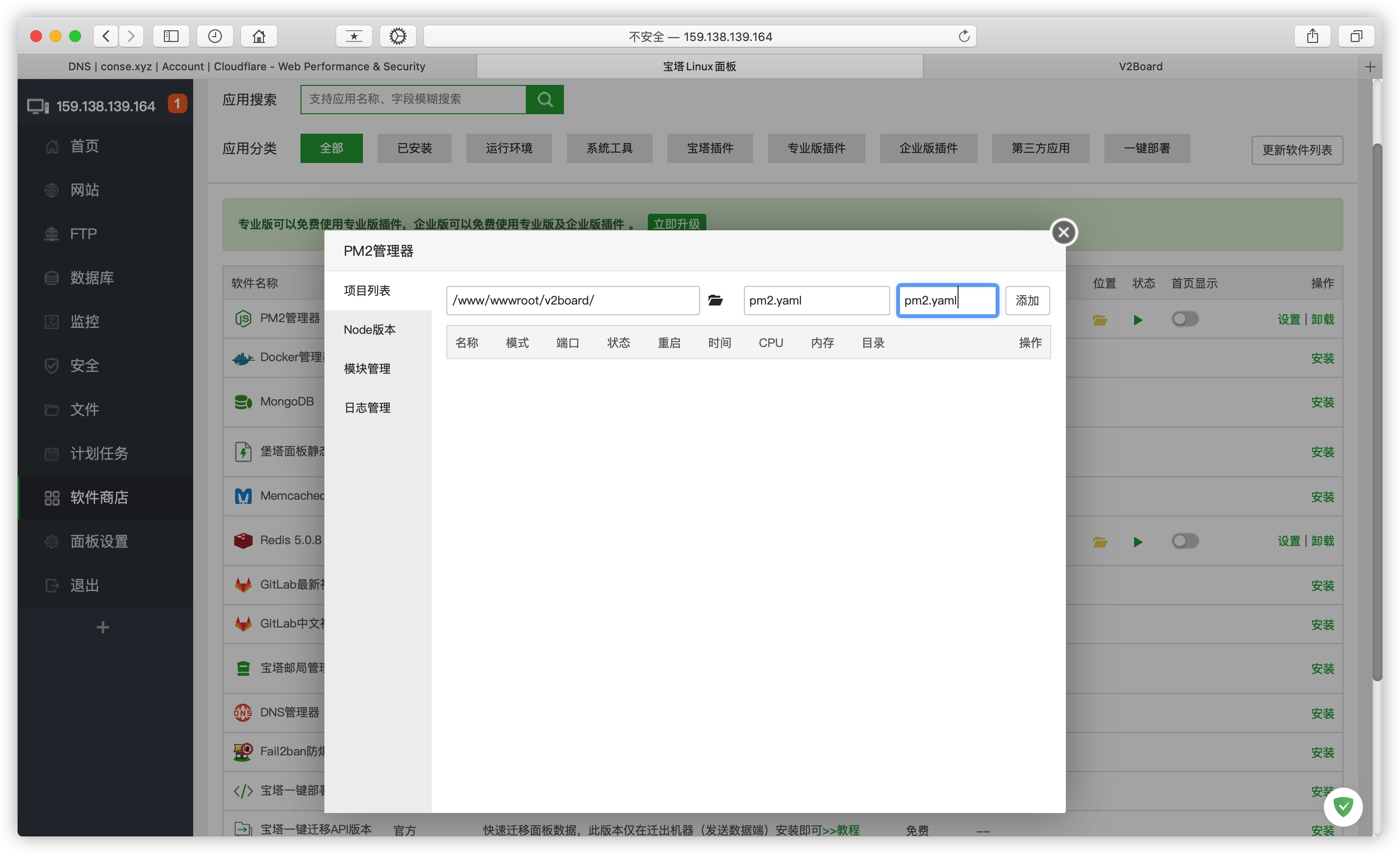Select 宝塔插件 category filter
The image size is (1400, 854).
click(x=710, y=148)
